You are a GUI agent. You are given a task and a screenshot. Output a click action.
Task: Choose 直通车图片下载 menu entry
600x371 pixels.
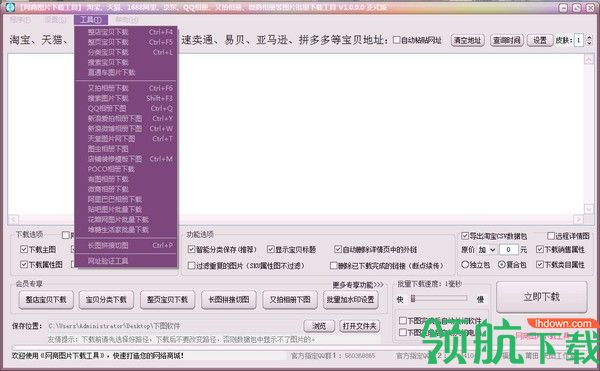click(126, 72)
